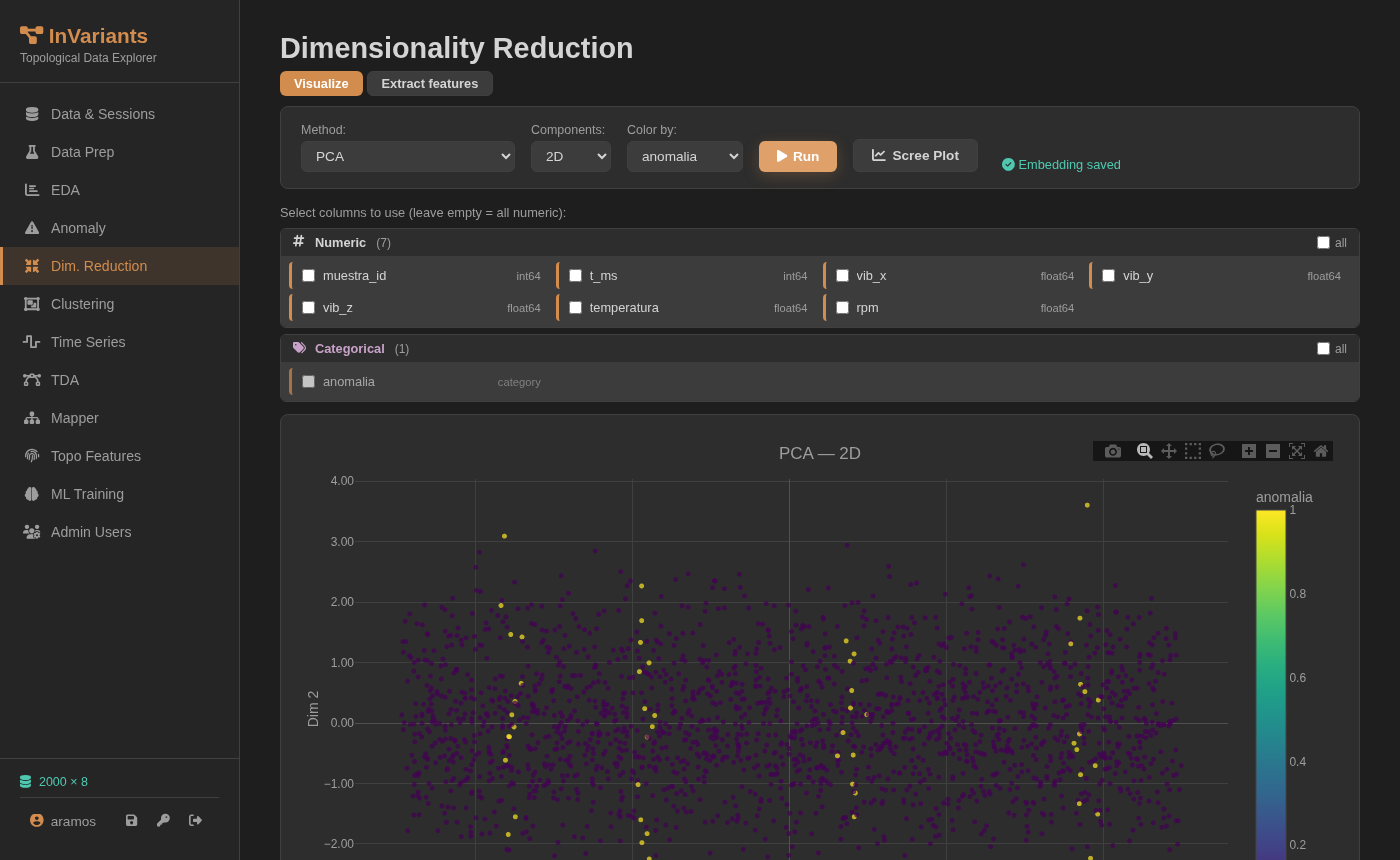Choose the Lasso Select plot tool
The height and width of the screenshot is (860, 1400).
1217,451
